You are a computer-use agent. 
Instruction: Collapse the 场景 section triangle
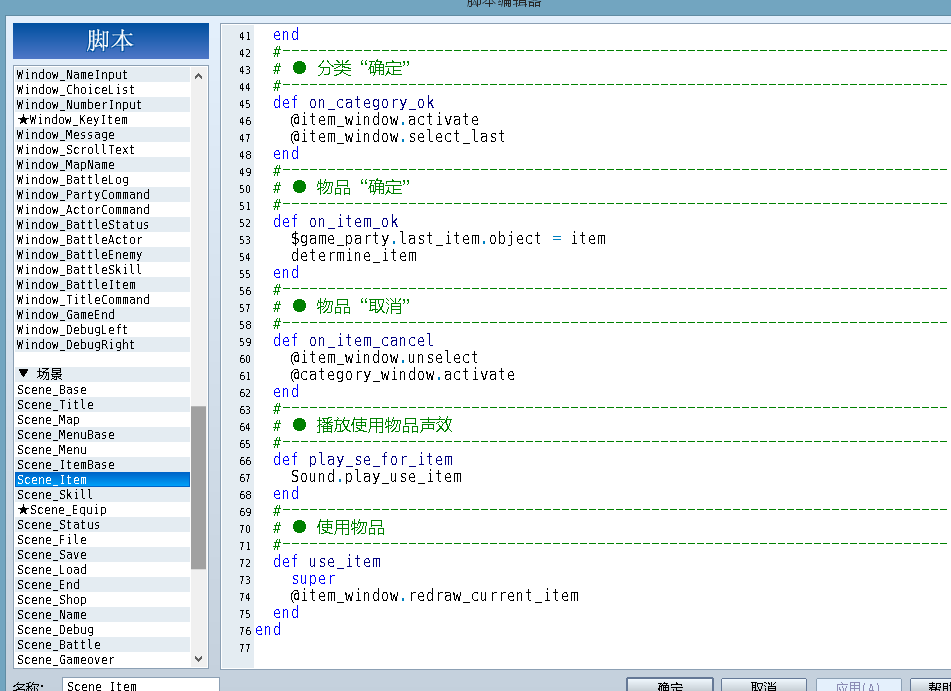tap(24, 373)
